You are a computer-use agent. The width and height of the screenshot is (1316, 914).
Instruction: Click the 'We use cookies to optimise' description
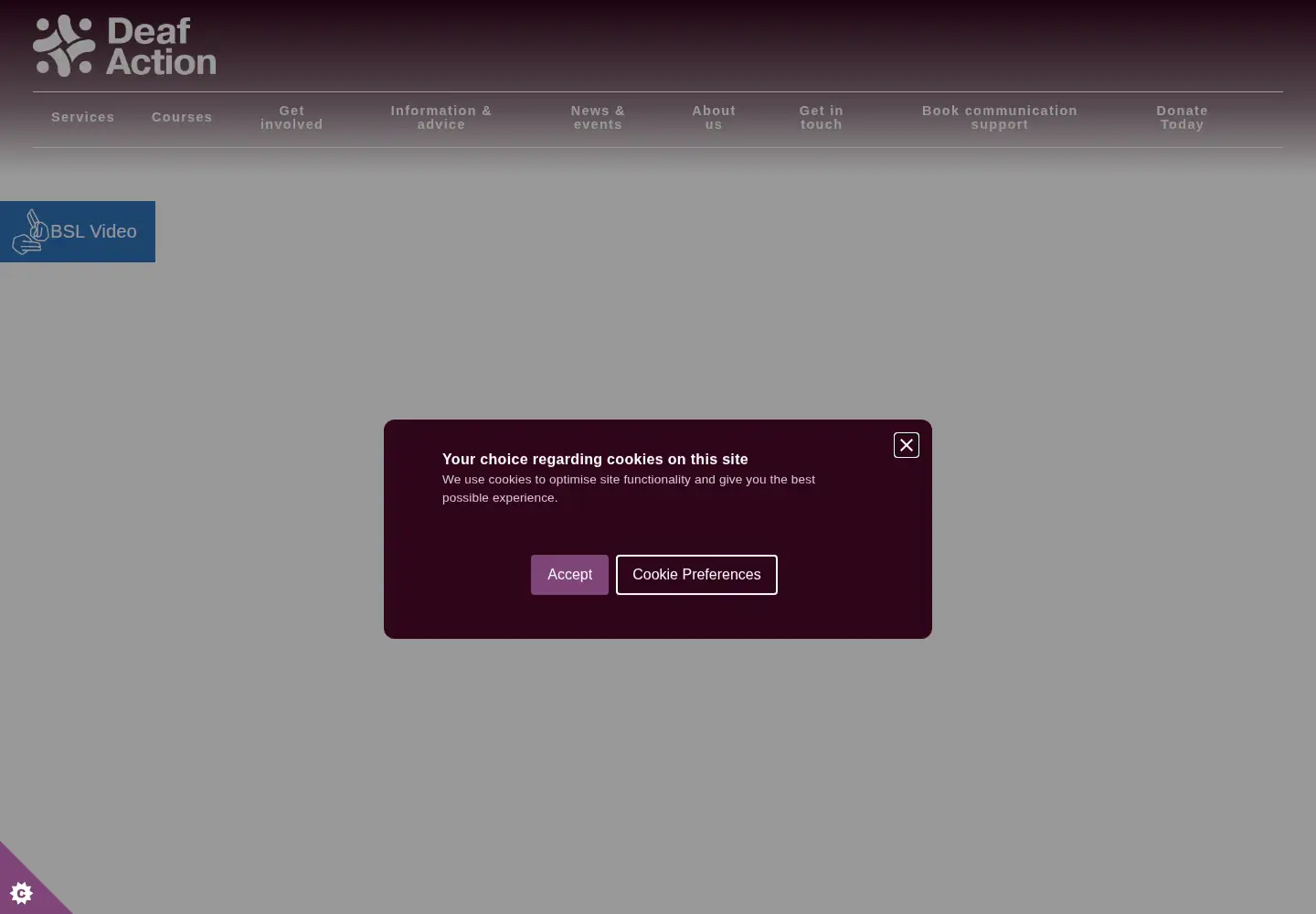[629, 488]
